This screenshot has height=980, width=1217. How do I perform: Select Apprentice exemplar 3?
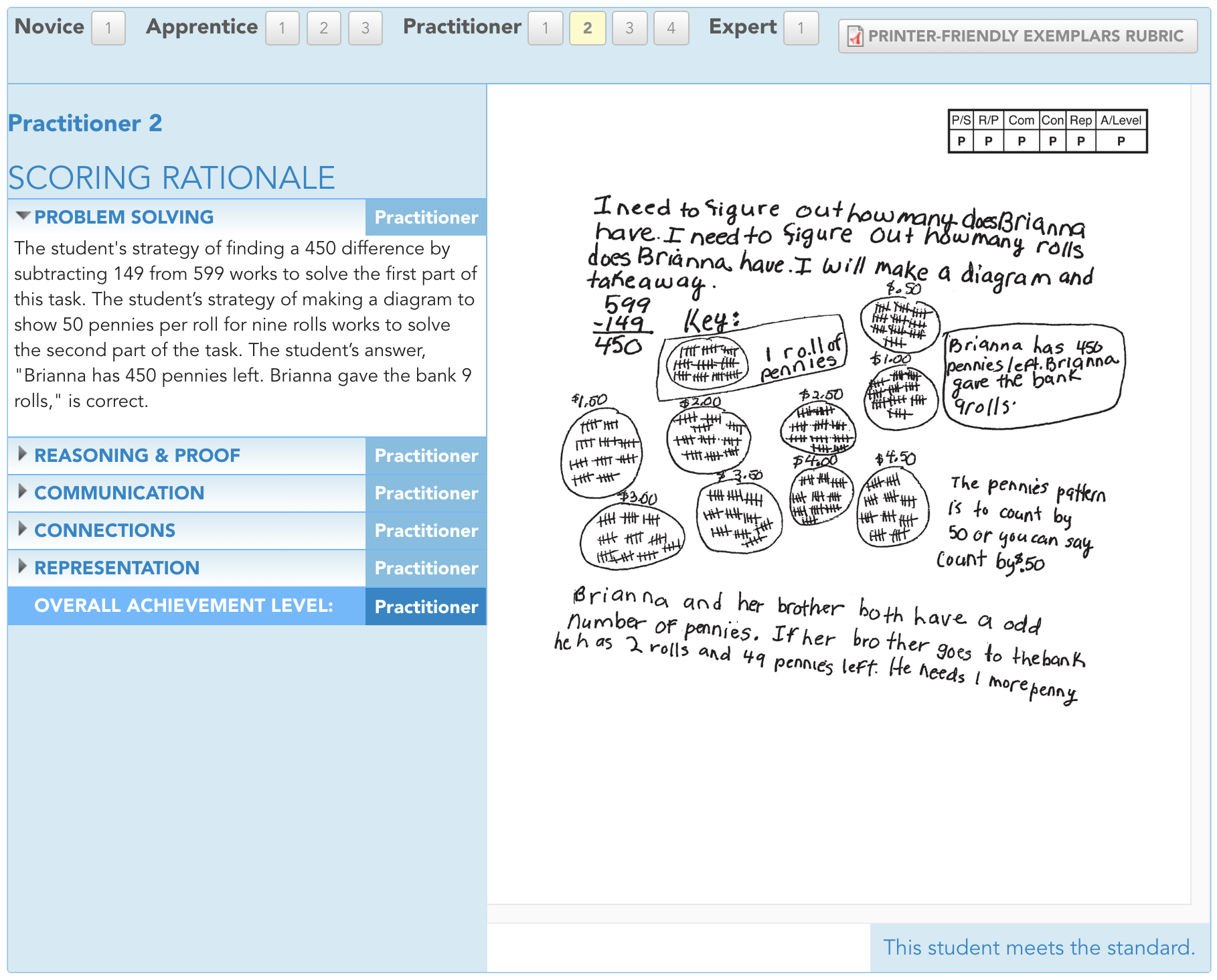point(366,28)
